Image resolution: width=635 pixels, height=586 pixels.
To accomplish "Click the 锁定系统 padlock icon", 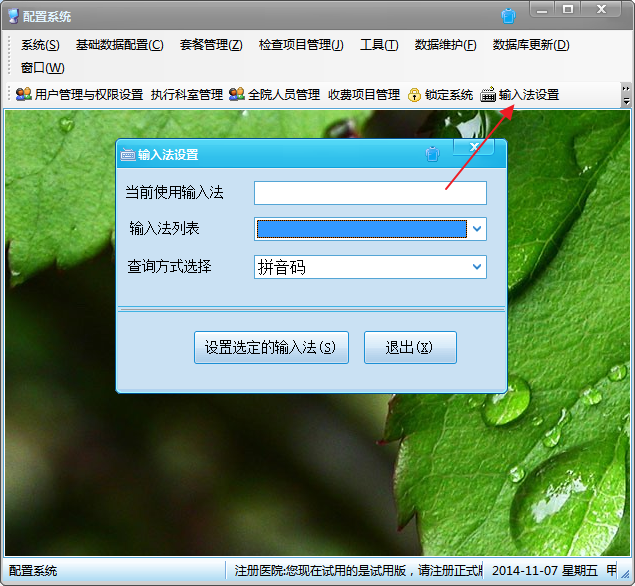I will point(414,95).
